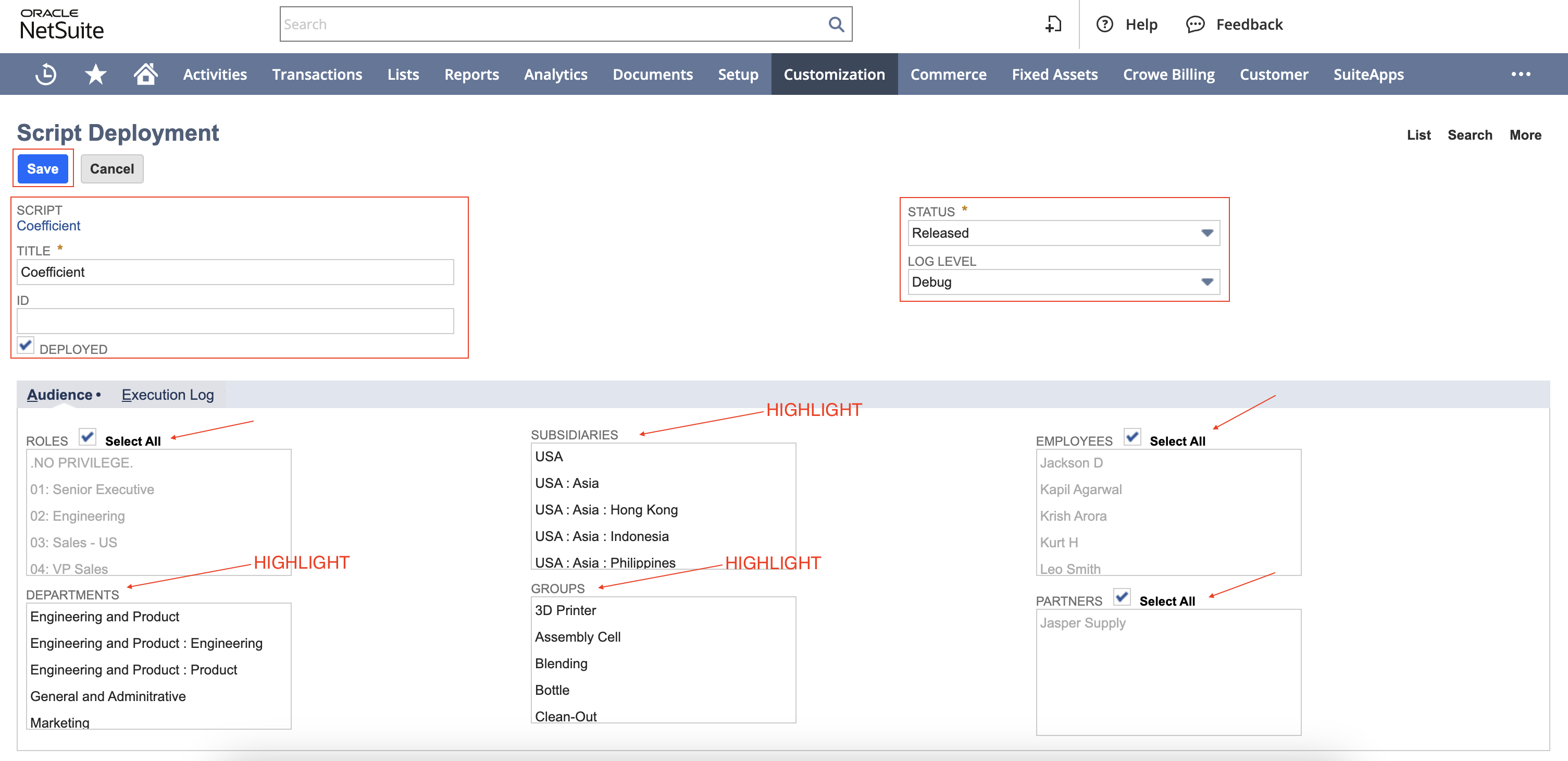Viewport: 1568px width, 761px height.
Task: Click the search magnifier icon
Action: [836, 24]
